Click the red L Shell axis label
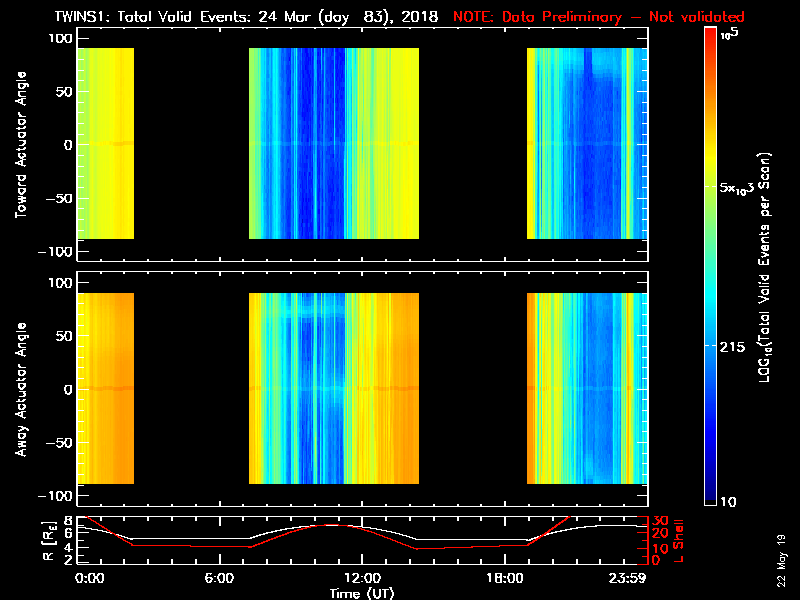The image size is (800, 600). click(678, 540)
